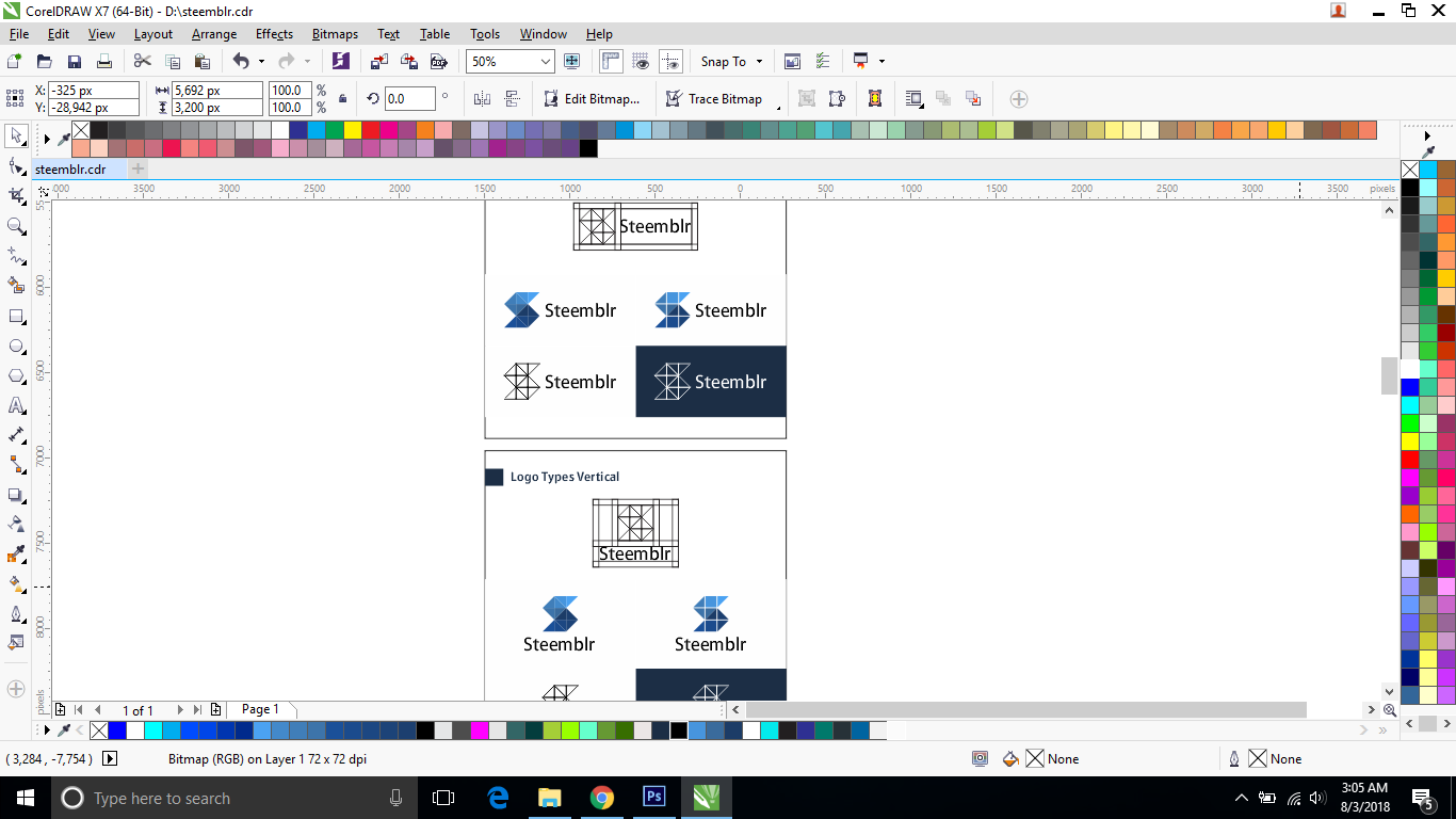Click the rotation angle input field
Screen dimensions: 1456x819
click(x=410, y=99)
